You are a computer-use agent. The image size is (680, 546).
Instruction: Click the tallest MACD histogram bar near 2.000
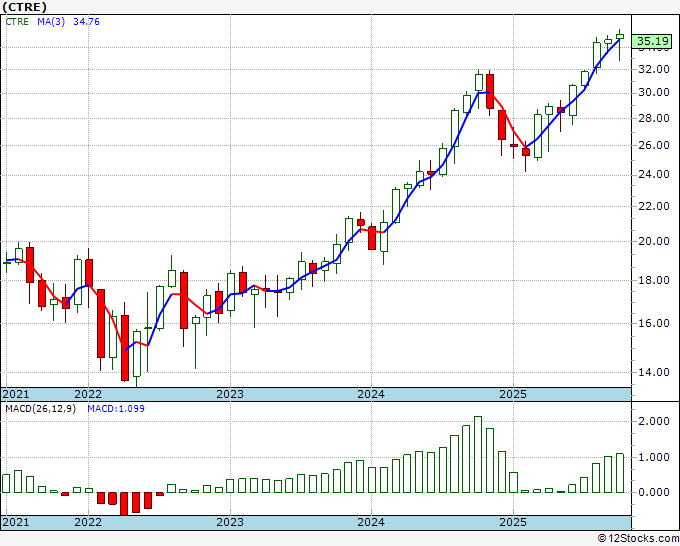coord(478,454)
